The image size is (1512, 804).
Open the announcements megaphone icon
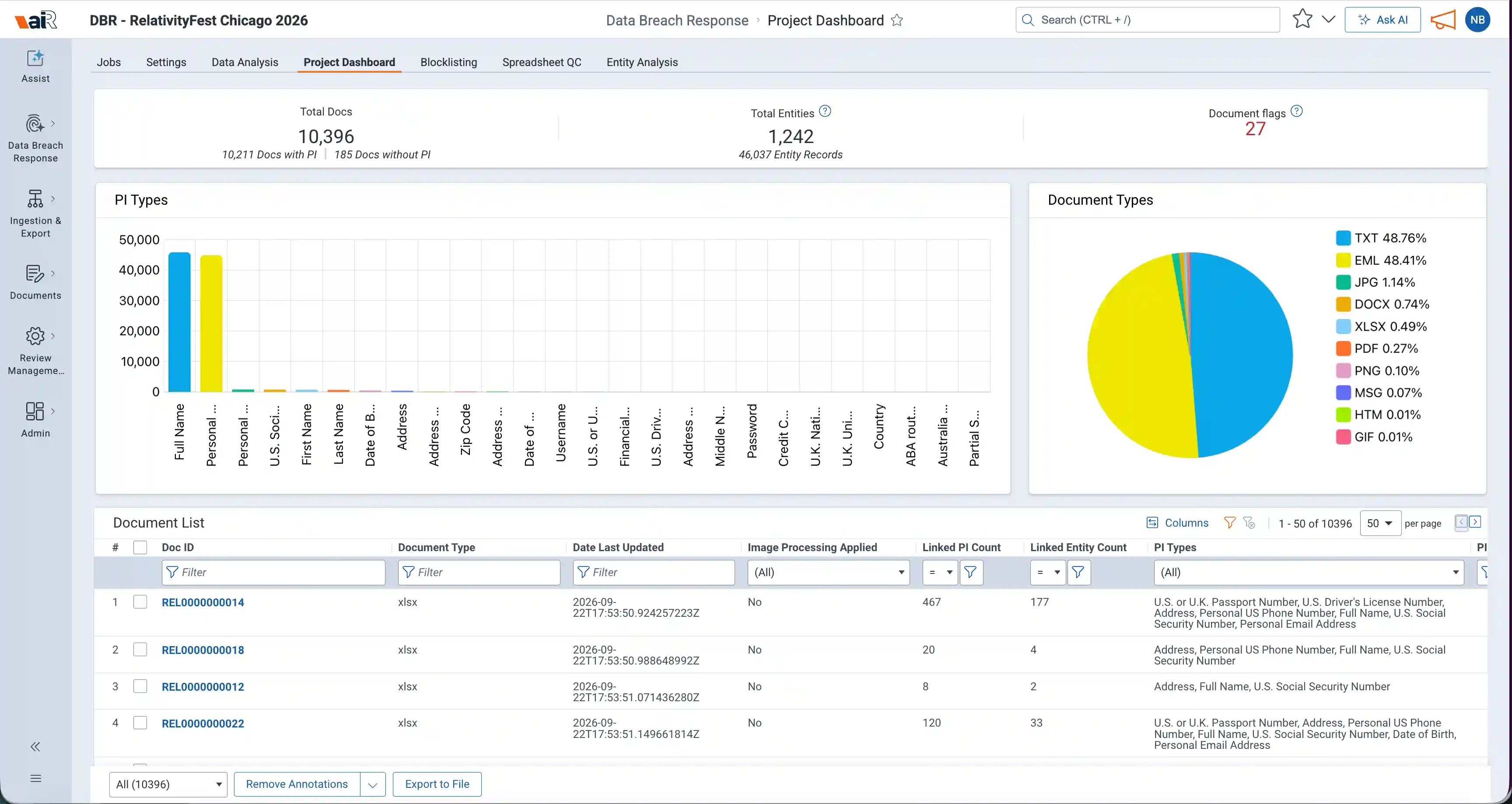pyautogui.click(x=1443, y=20)
